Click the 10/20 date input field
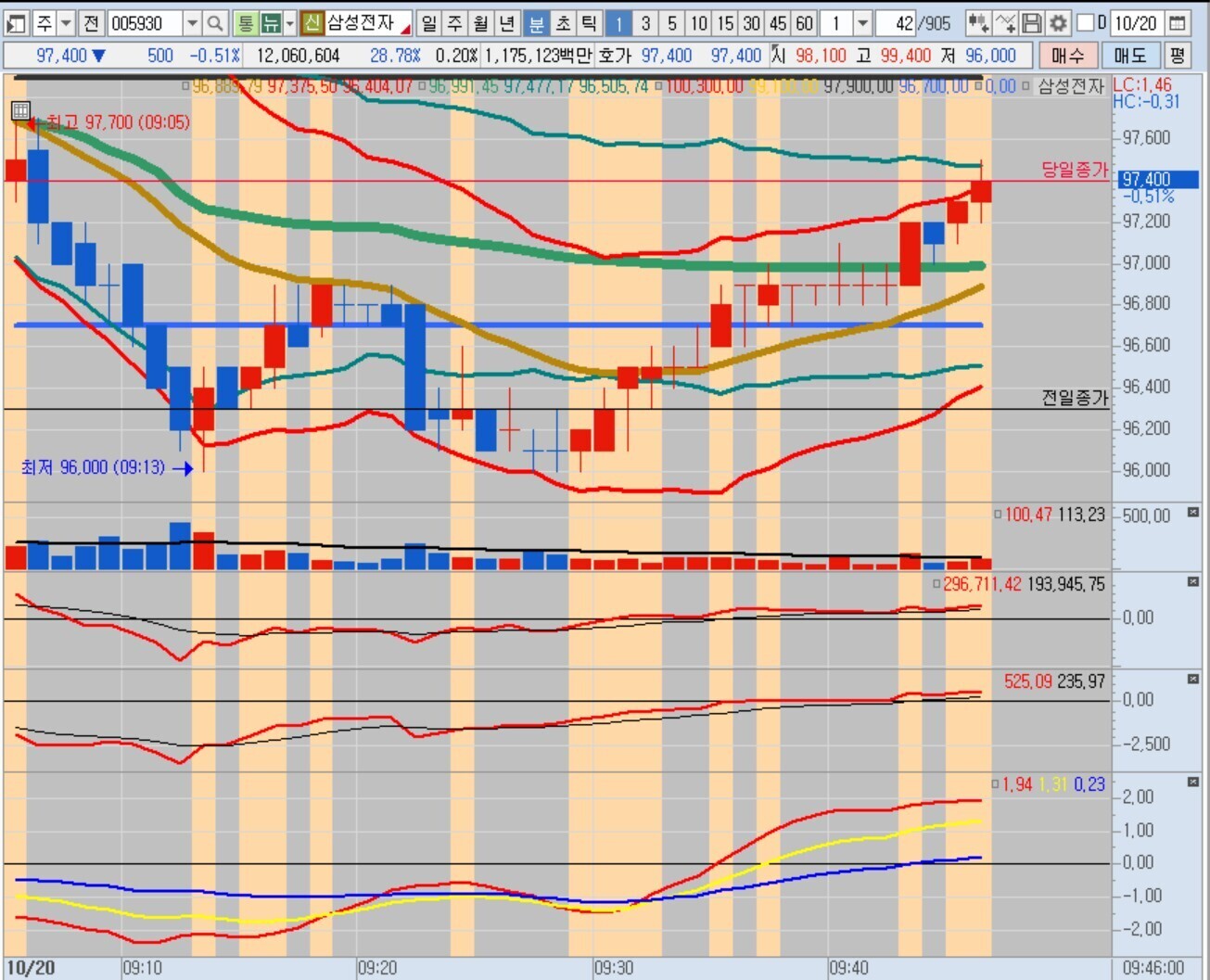Image resolution: width=1210 pixels, height=980 pixels. (x=1135, y=23)
